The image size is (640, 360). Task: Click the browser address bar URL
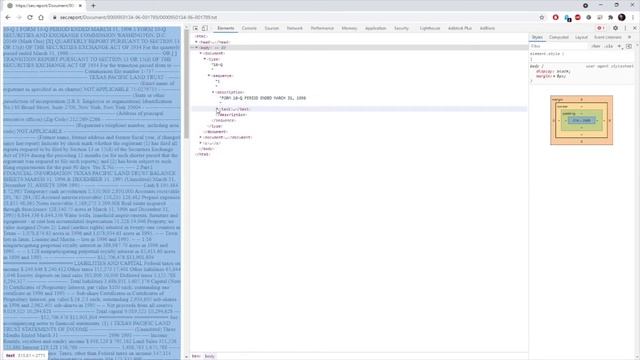pos(139,18)
